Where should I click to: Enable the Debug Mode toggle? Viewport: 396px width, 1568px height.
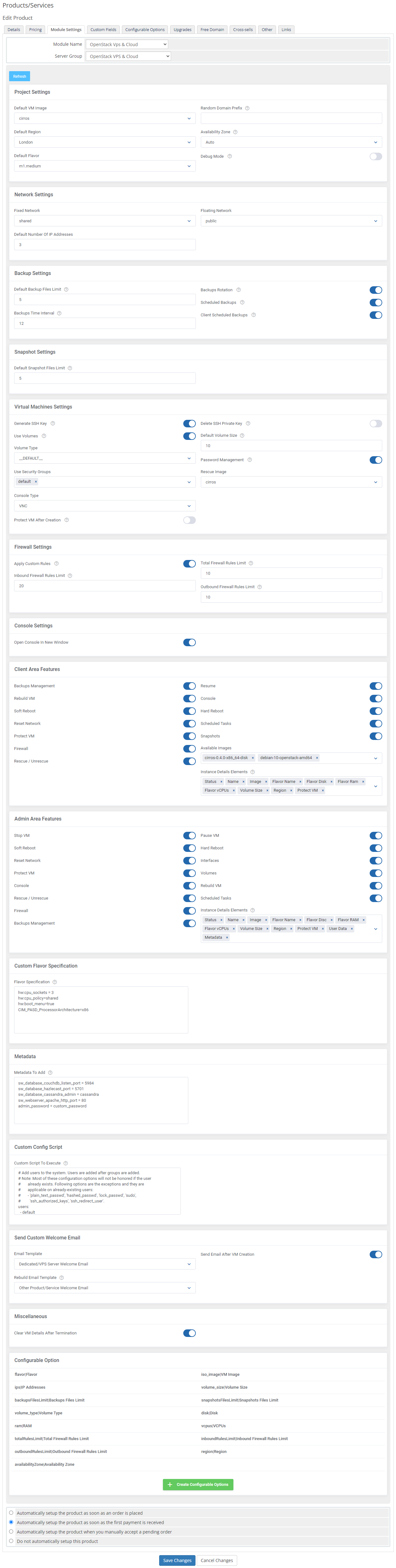click(x=375, y=156)
